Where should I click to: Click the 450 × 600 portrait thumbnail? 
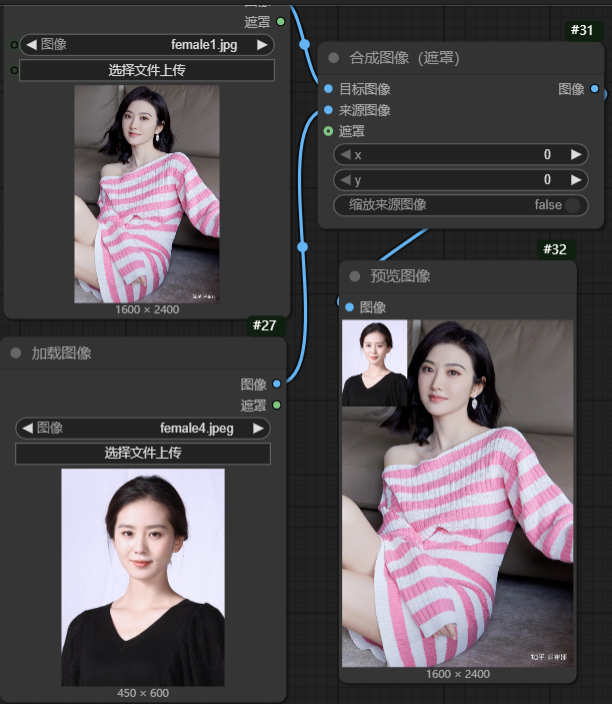tap(142, 577)
